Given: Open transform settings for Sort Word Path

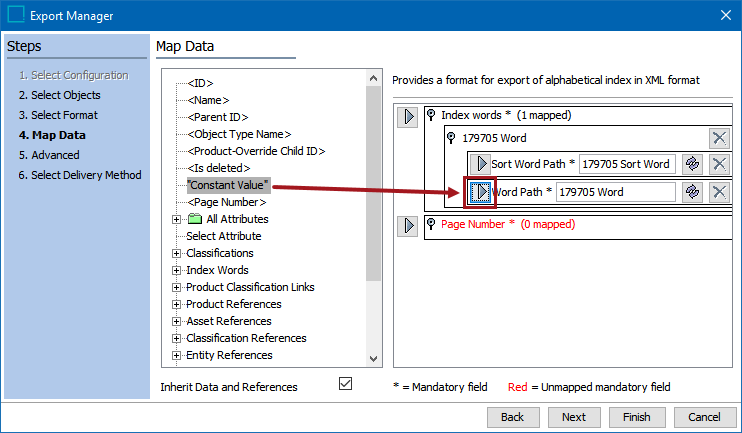Looking at the screenshot, I should coord(691,164).
